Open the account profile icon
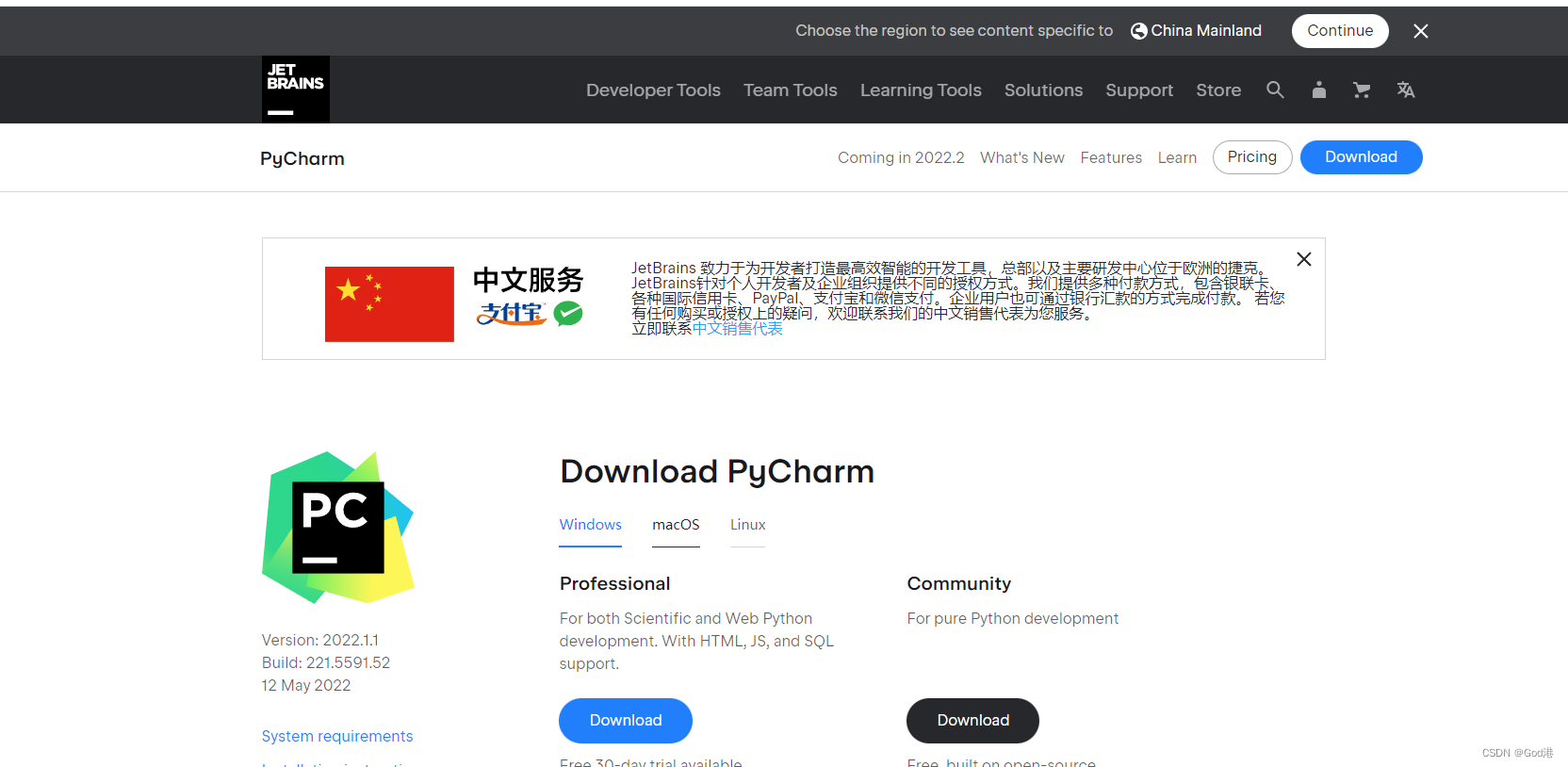The height and width of the screenshot is (767, 1568). [1319, 90]
